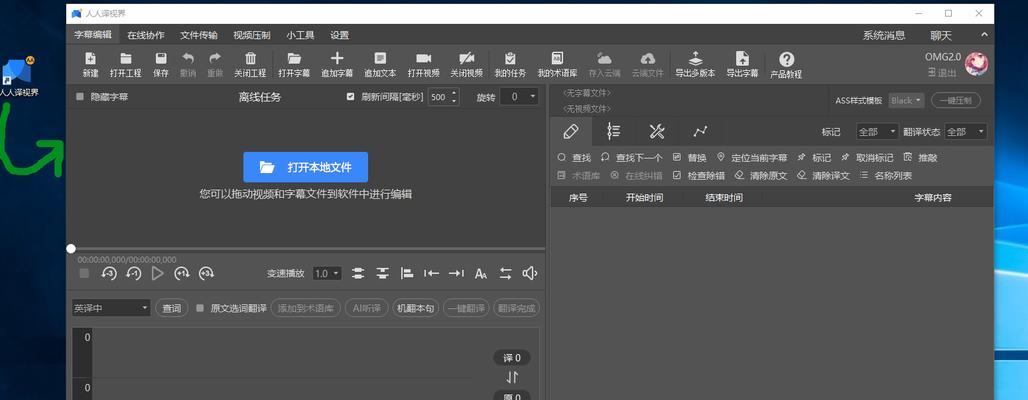Toggle the volume speaker icon
Image resolution: width=1028 pixels, height=400 pixels.
(530, 273)
